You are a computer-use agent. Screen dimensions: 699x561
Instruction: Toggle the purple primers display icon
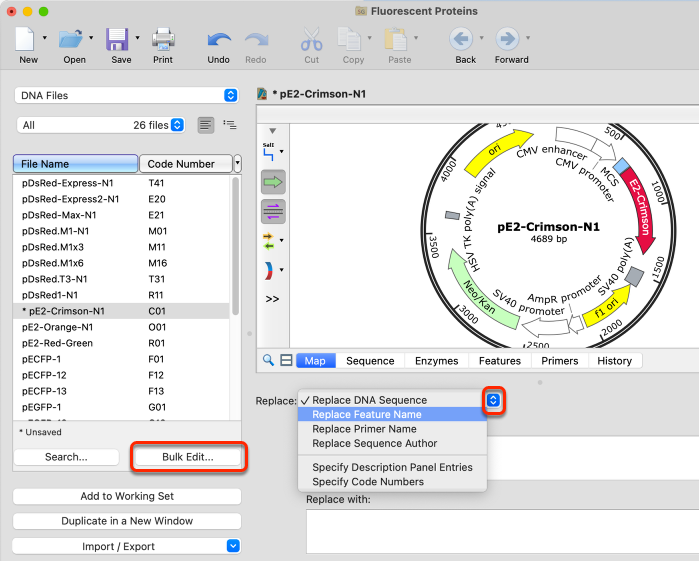[x=273, y=211]
